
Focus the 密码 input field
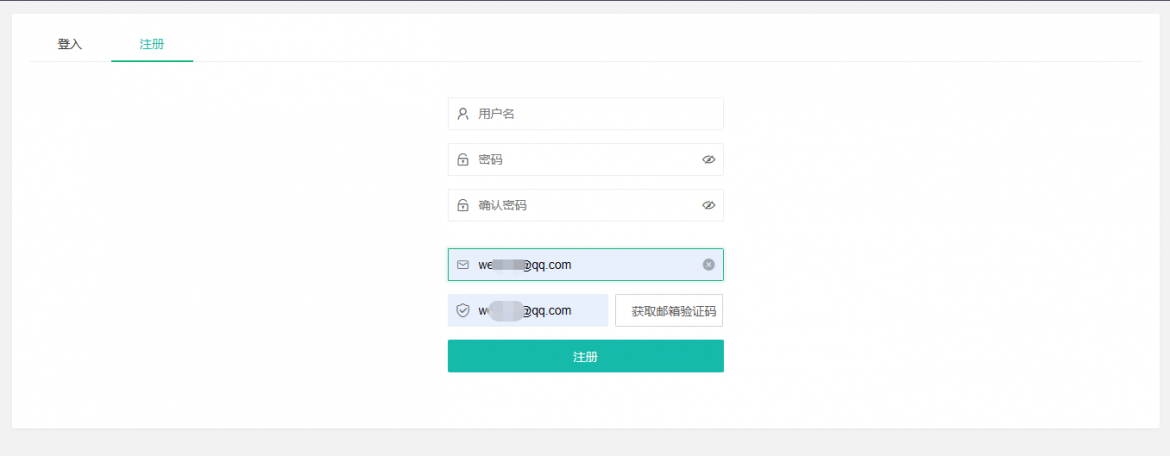(x=585, y=160)
